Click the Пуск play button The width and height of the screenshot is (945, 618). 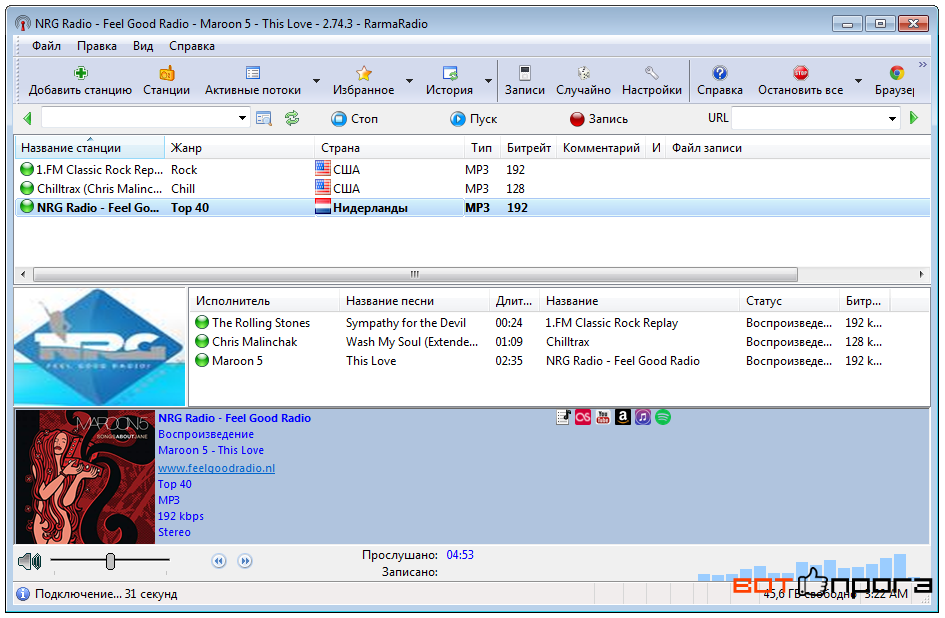point(474,119)
